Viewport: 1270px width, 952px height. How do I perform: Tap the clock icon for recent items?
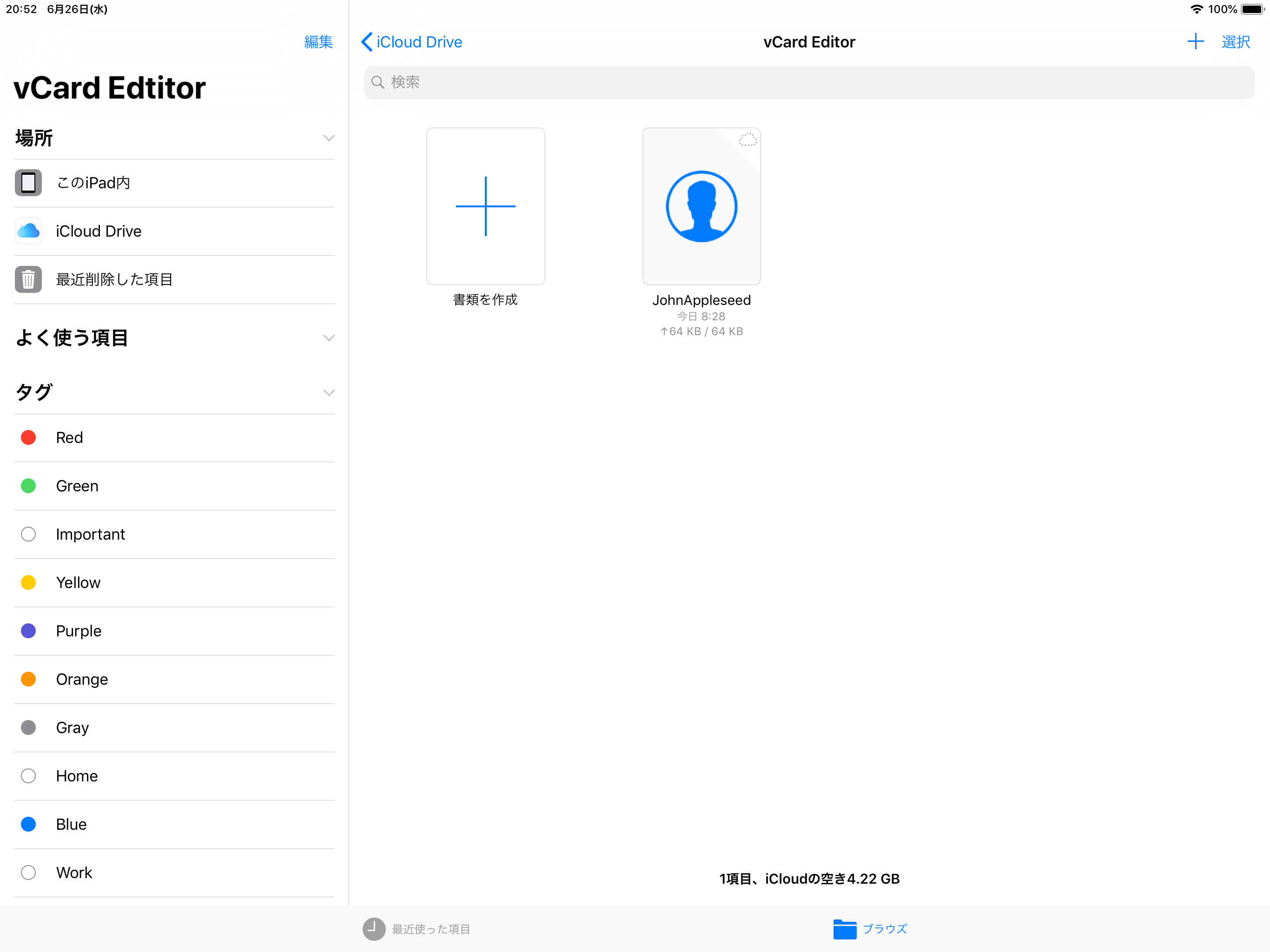(x=374, y=928)
